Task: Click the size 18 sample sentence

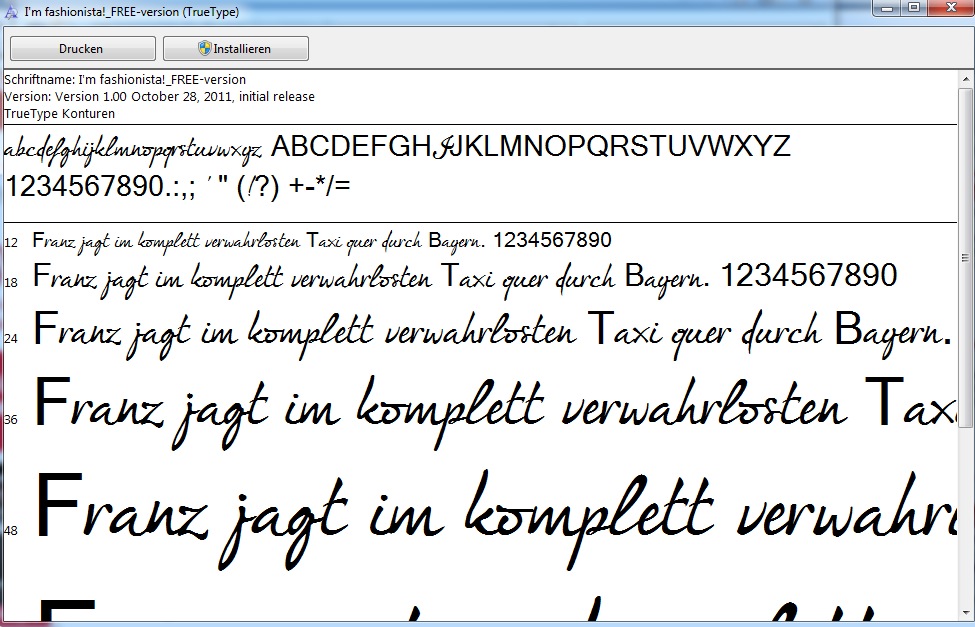Action: click(465, 278)
